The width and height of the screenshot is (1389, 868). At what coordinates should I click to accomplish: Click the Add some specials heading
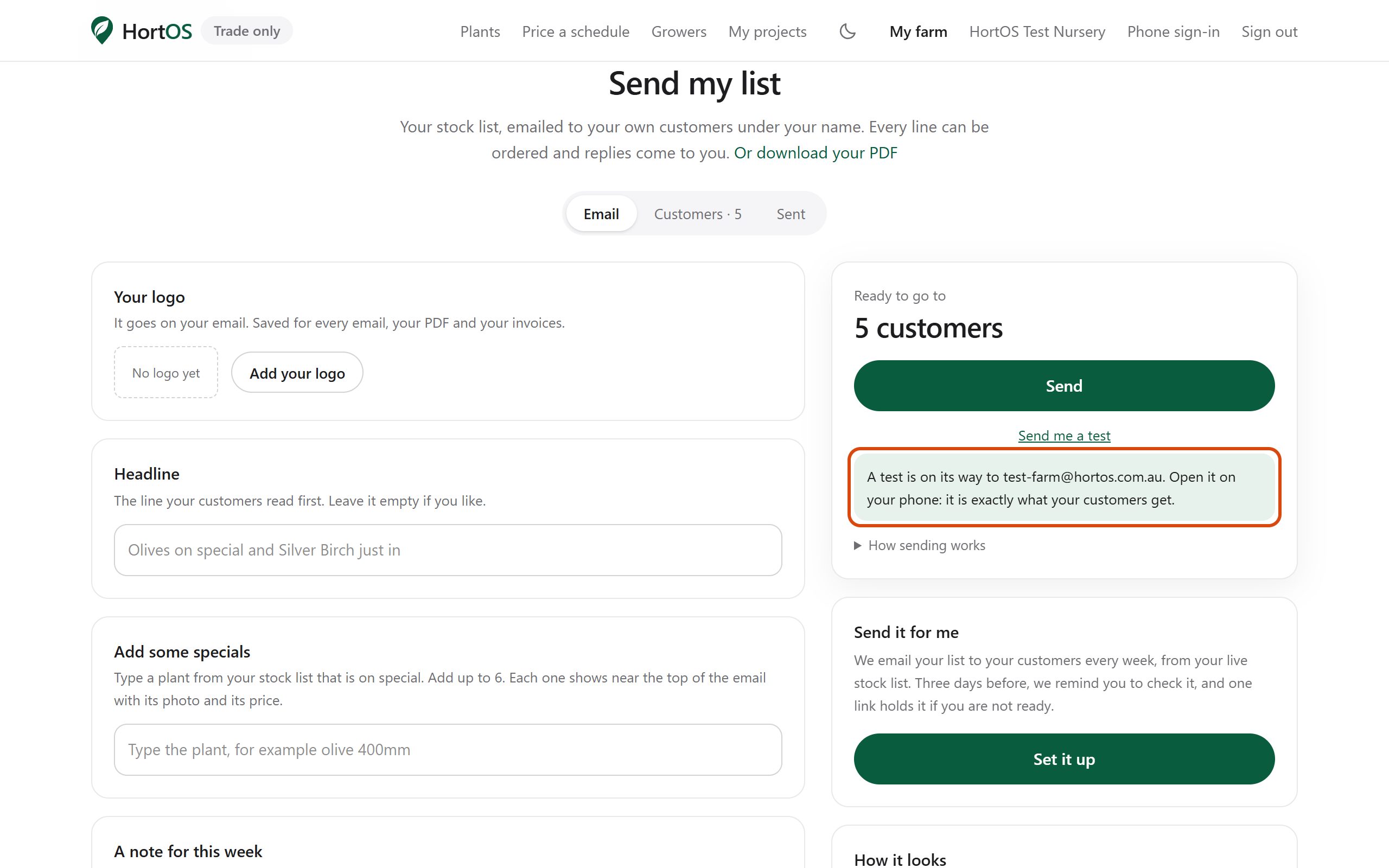[182, 652]
